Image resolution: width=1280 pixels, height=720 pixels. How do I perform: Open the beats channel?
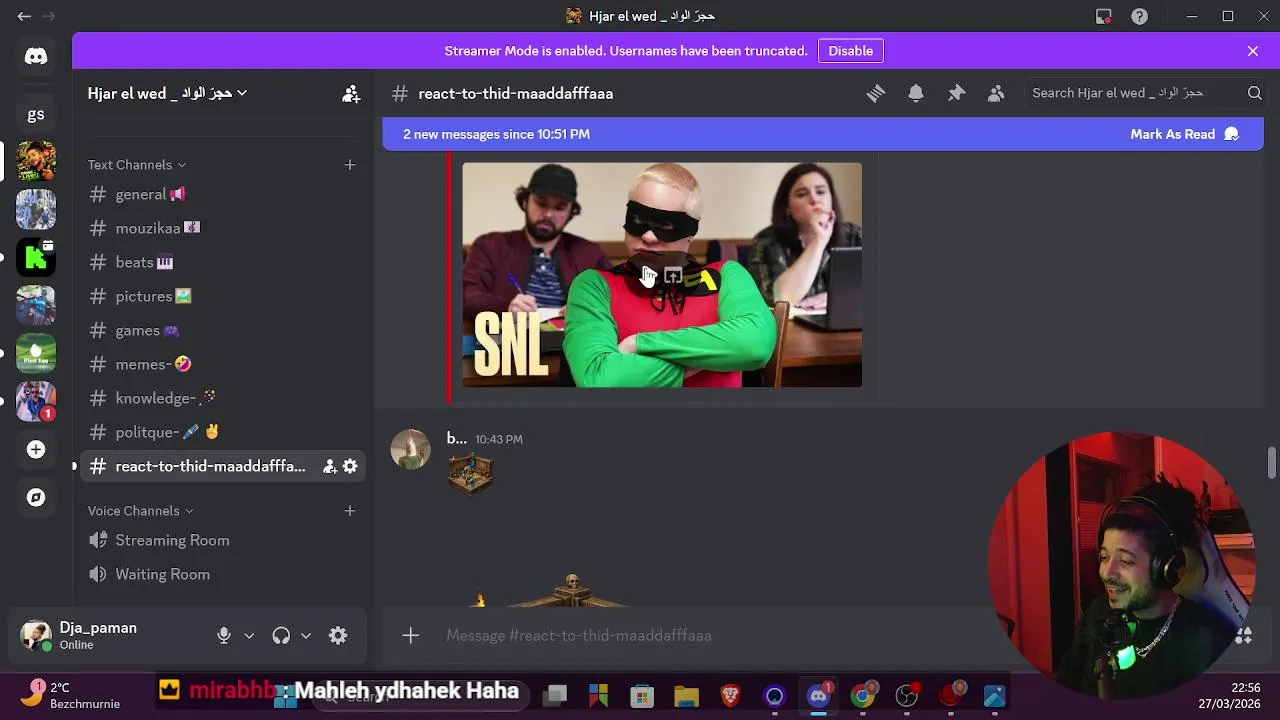click(x=223, y=262)
